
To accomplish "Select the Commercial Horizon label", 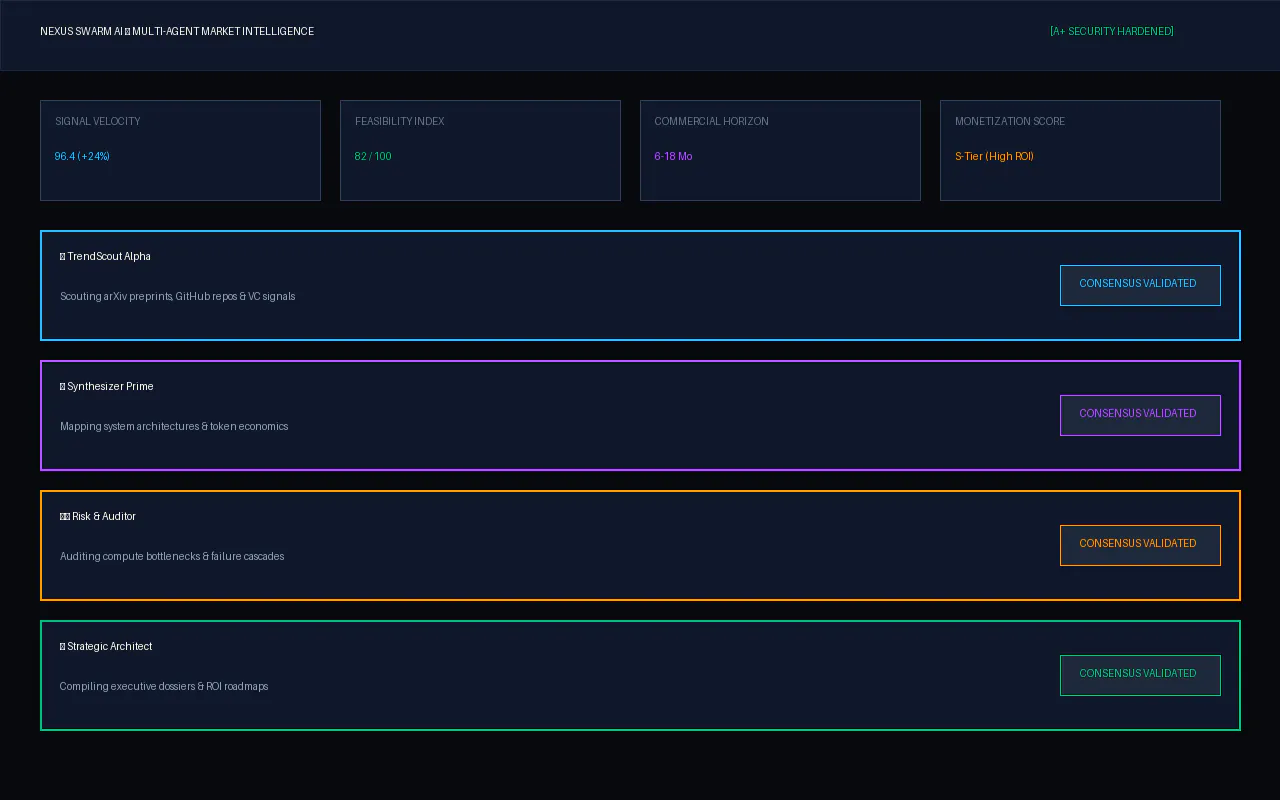I will point(712,122).
